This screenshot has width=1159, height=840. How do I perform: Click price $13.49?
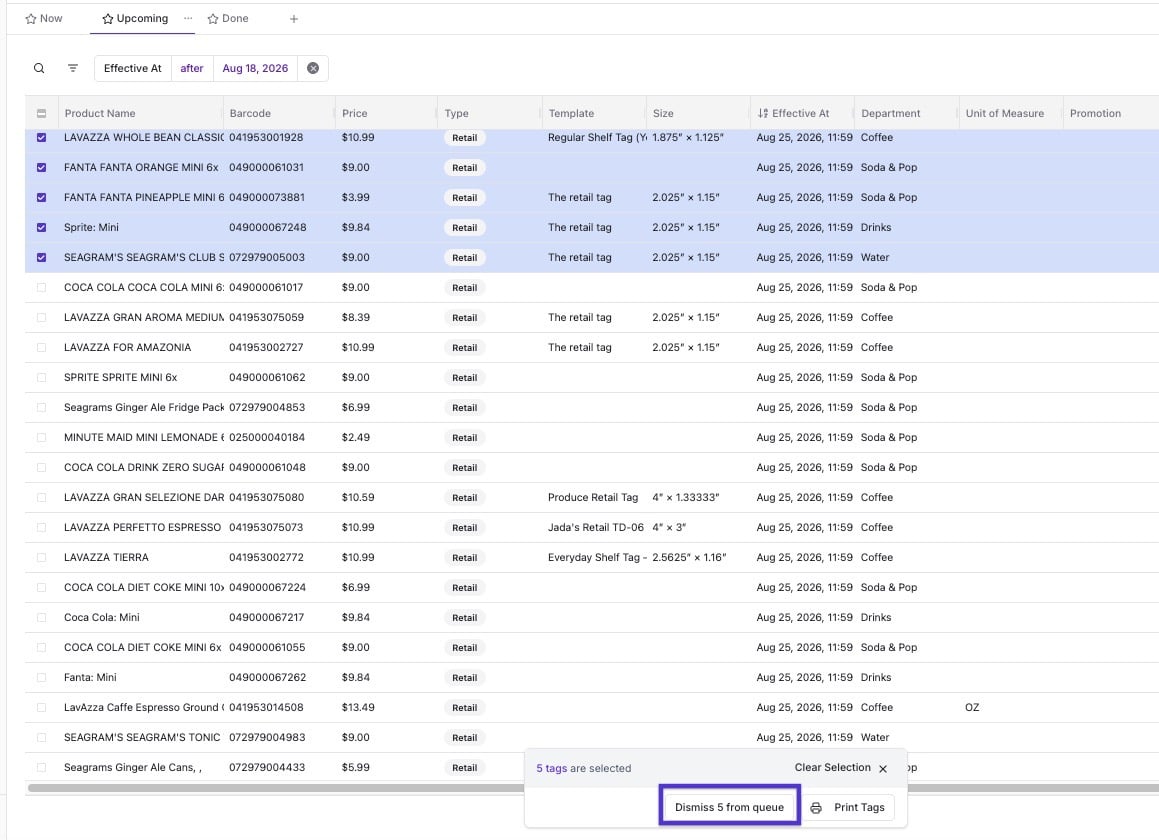358,708
